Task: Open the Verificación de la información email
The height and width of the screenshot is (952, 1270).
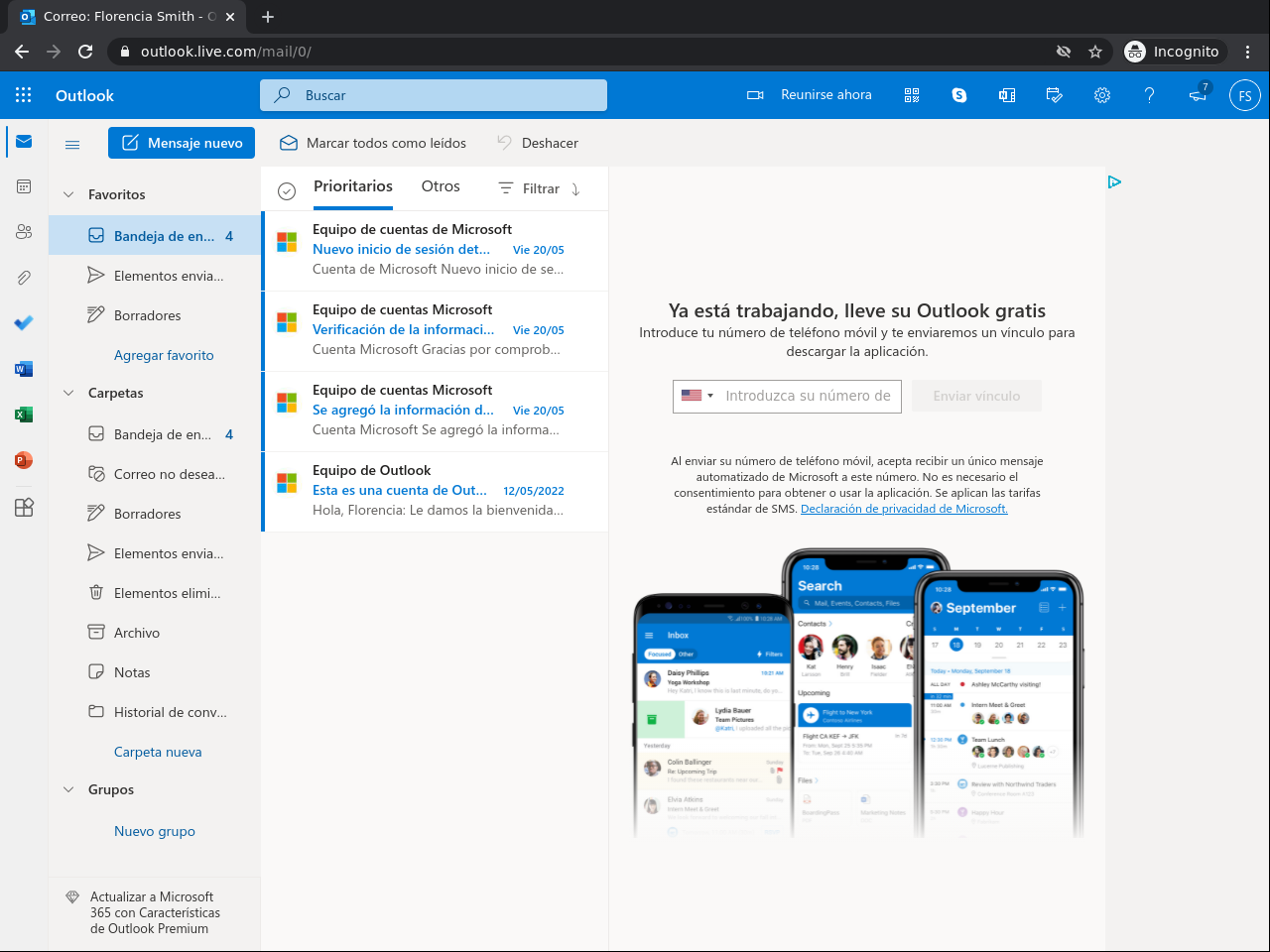Action: tap(436, 331)
